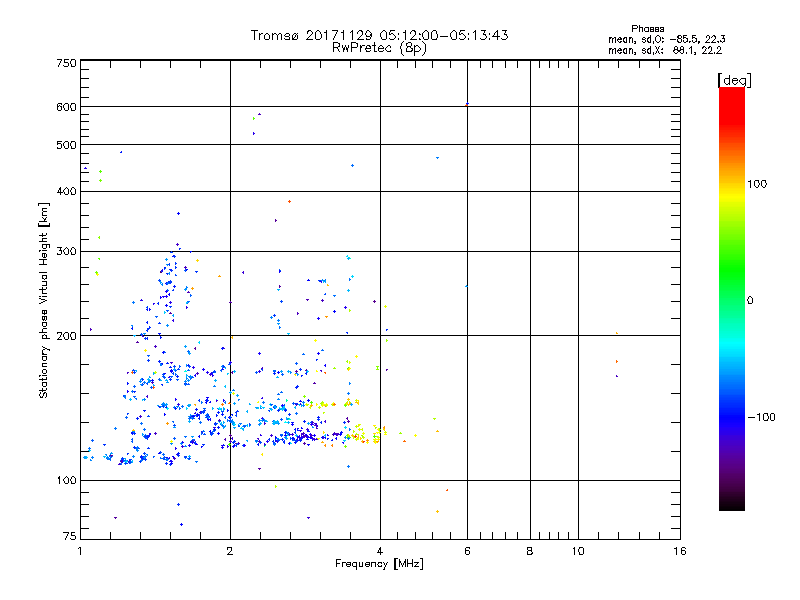Click the height axis tick label "100"
Viewport: 800px width, 600px height.
66,480
